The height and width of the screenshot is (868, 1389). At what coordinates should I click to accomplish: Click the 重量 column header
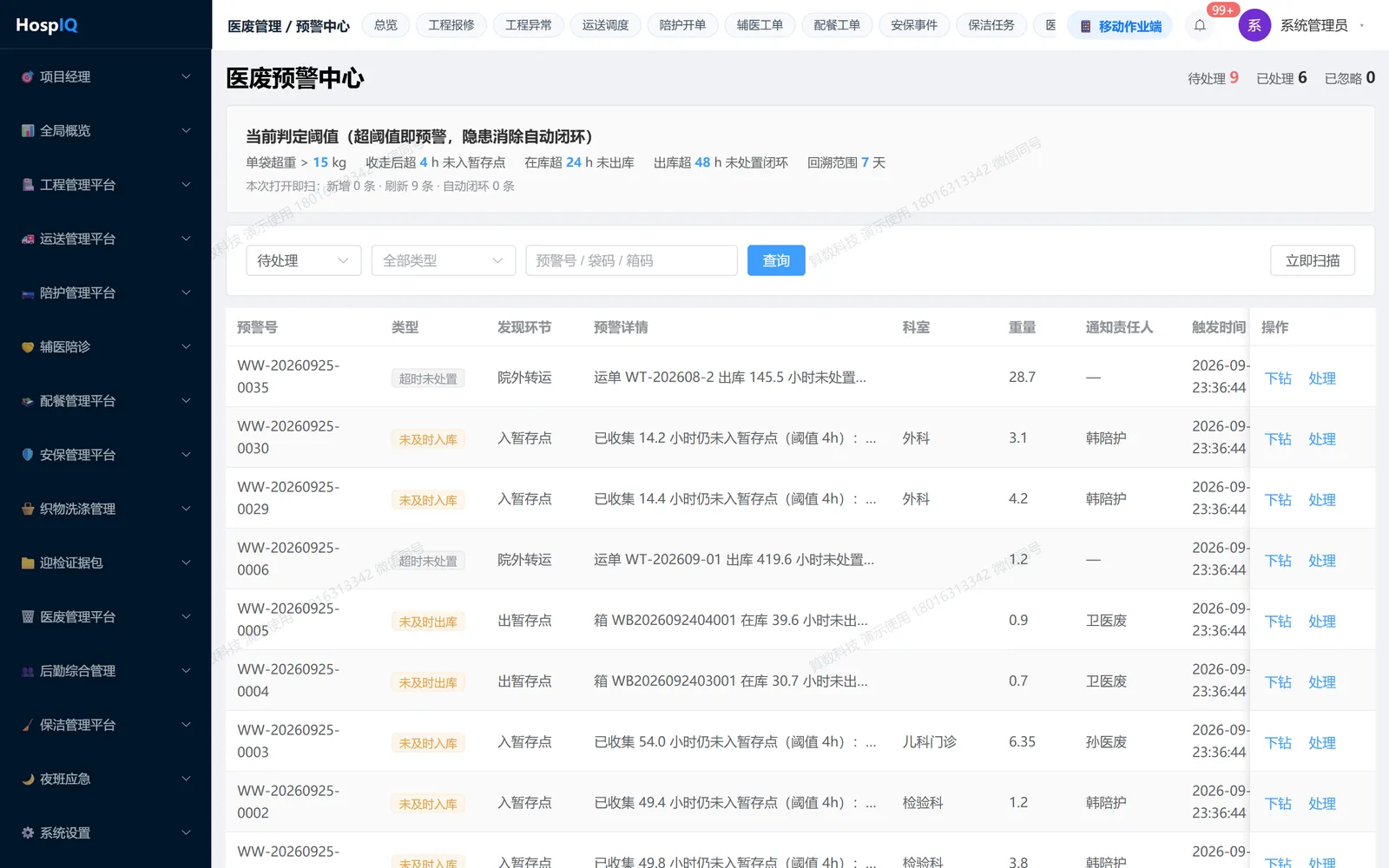point(1022,327)
